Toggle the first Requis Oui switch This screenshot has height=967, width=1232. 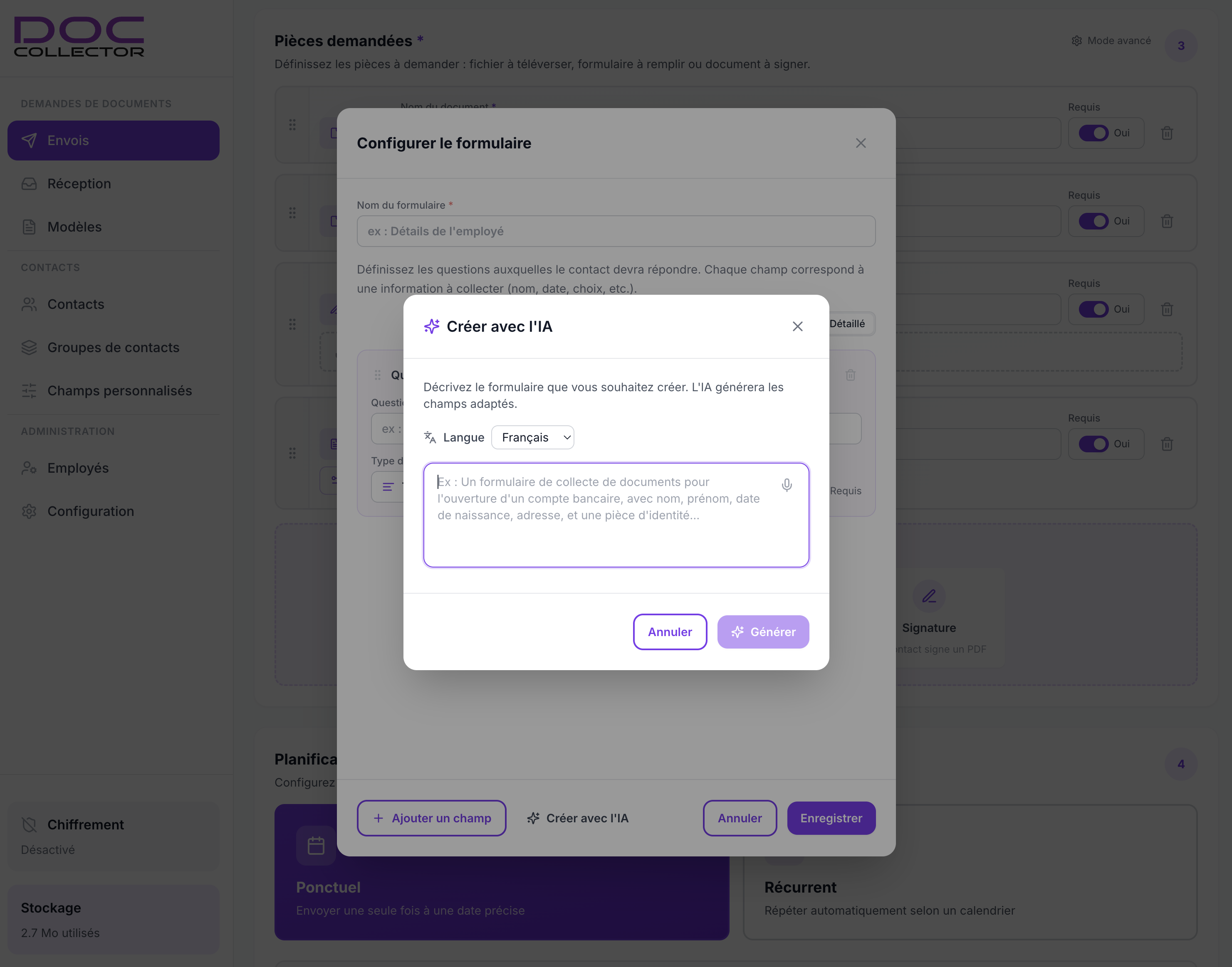1093,133
